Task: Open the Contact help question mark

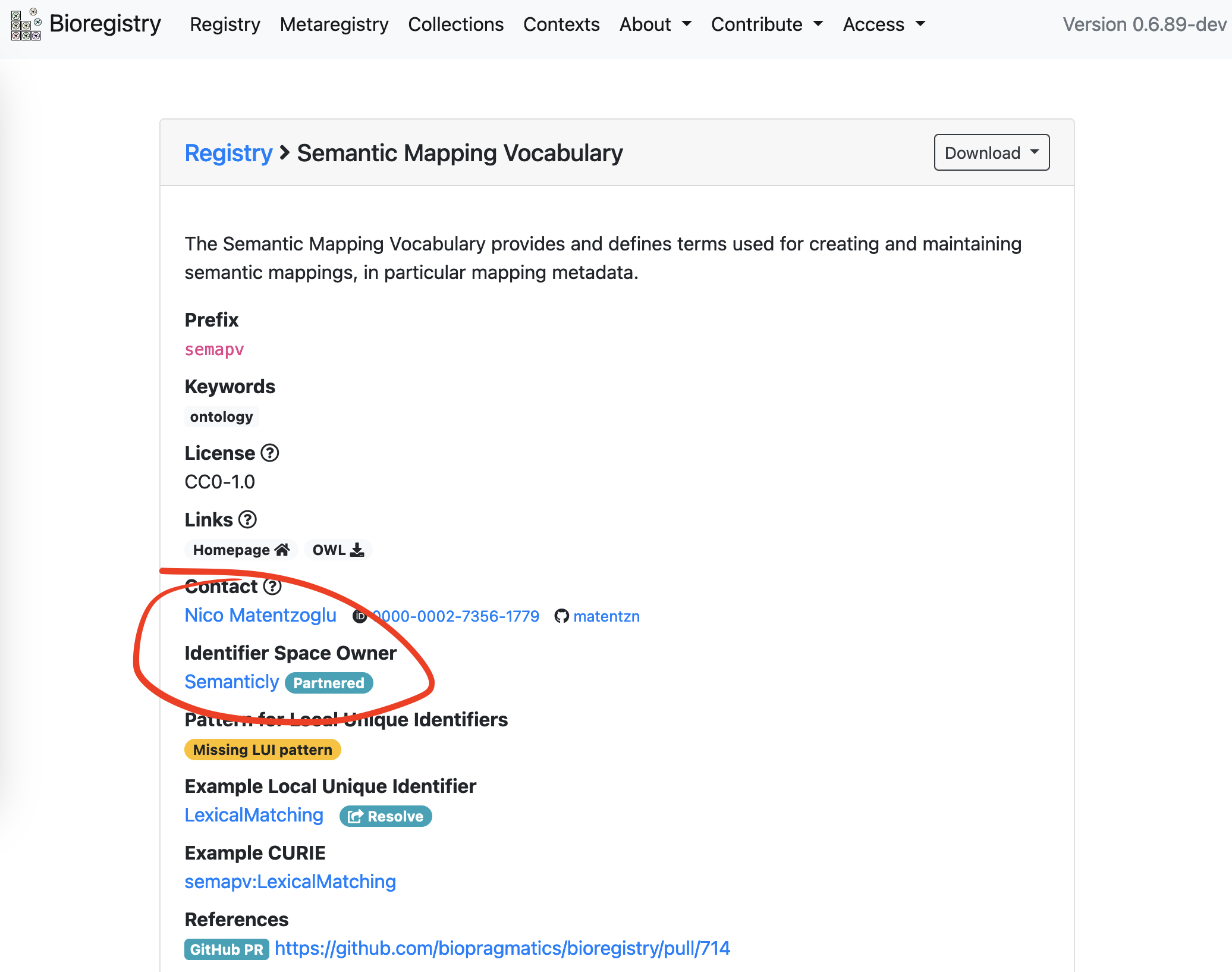Action: (272, 587)
